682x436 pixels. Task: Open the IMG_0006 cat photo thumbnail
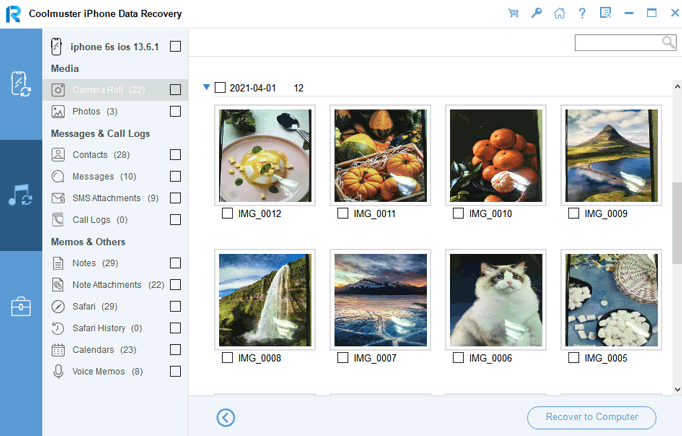(x=496, y=300)
